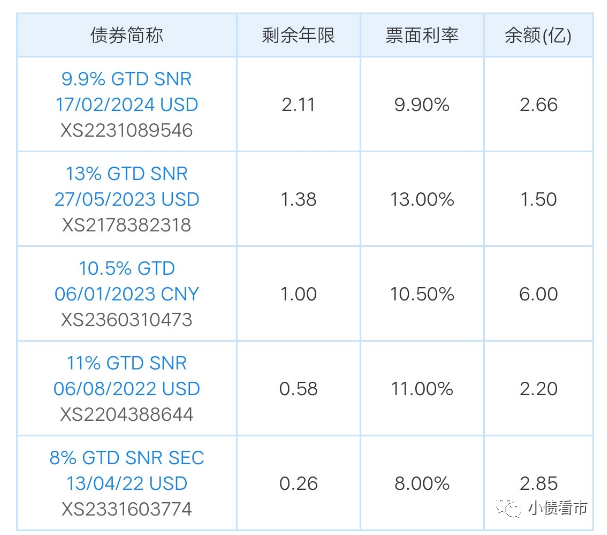607x535 pixels.
Task: Click the 票面利率 column header
Action: (x=421, y=36)
